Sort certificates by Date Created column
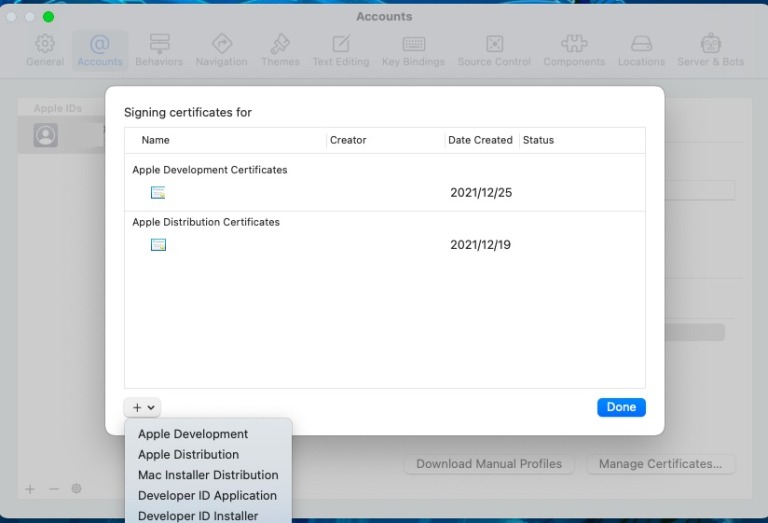Image resolution: width=768 pixels, height=523 pixels. point(480,140)
